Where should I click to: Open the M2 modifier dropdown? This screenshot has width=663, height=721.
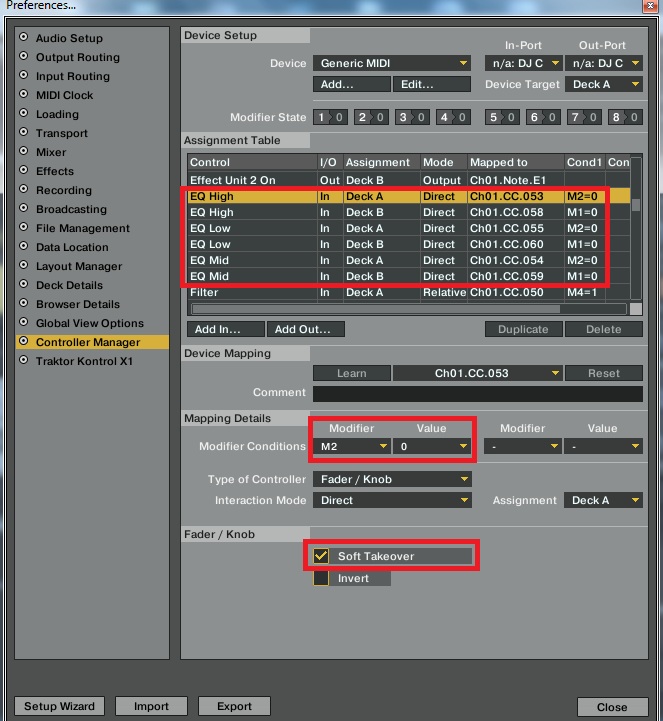[352, 446]
